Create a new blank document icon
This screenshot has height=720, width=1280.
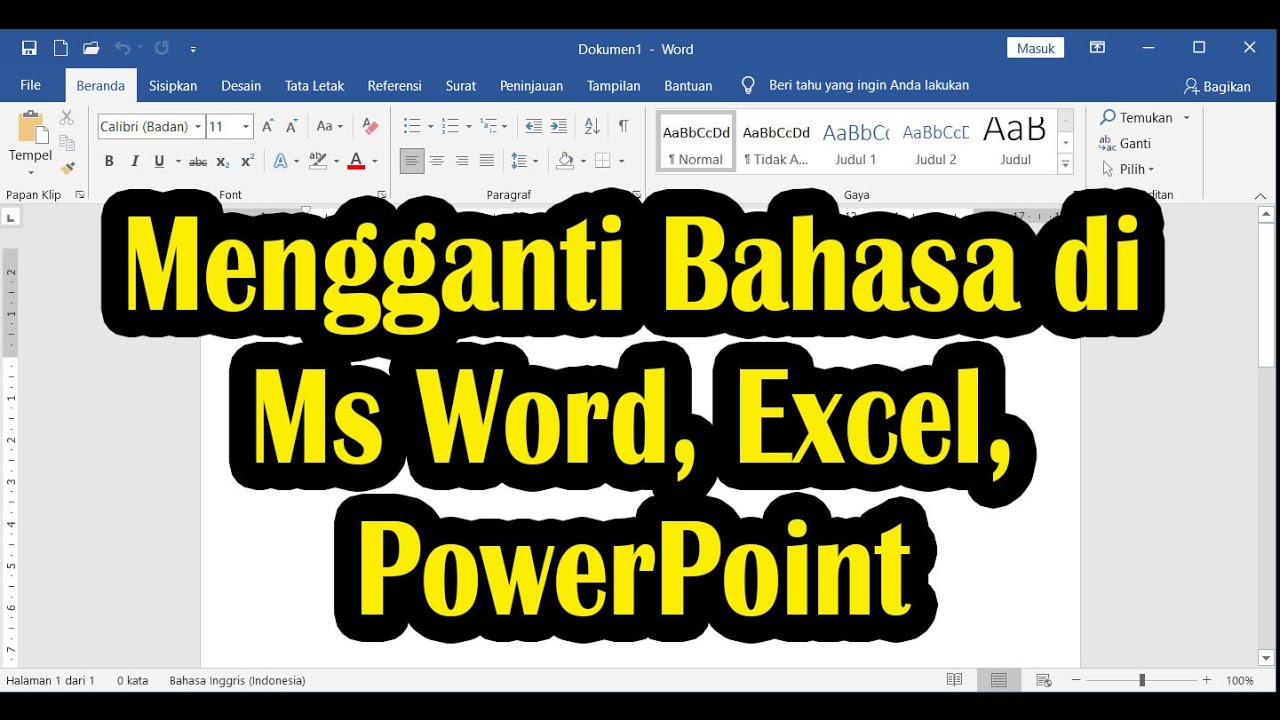[60, 48]
